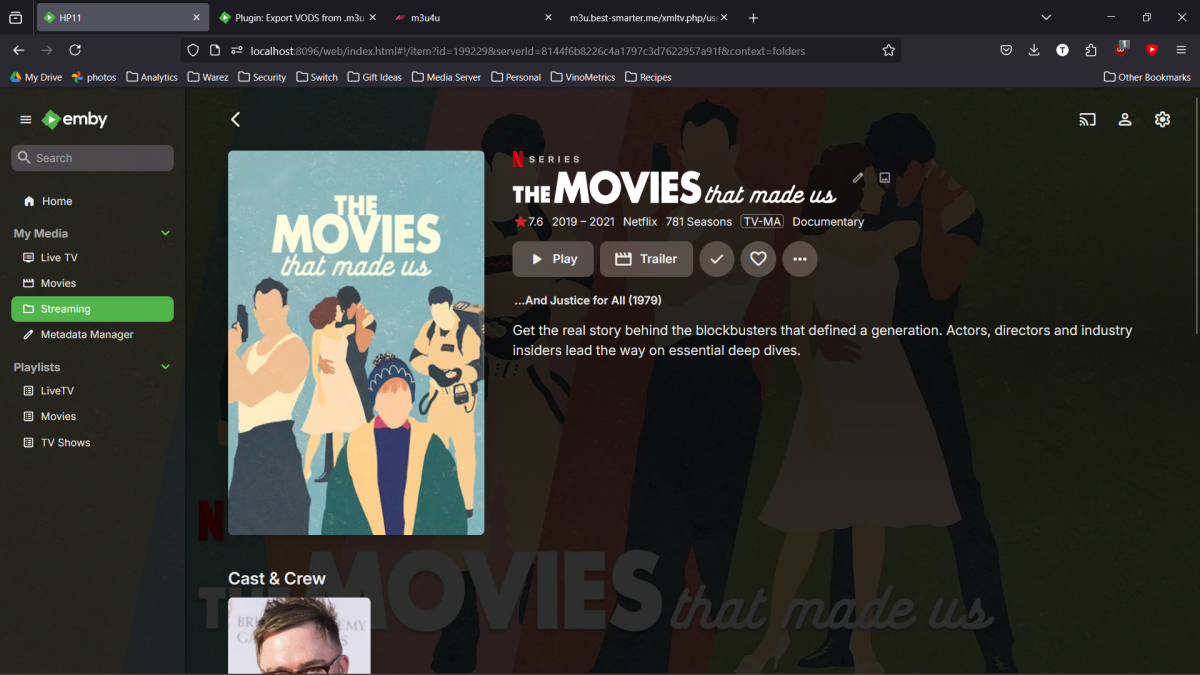This screenshot has width=1200, height=675.
Task: Open the Gift Ideas bookmarks folder
Action: pos(375,77)
